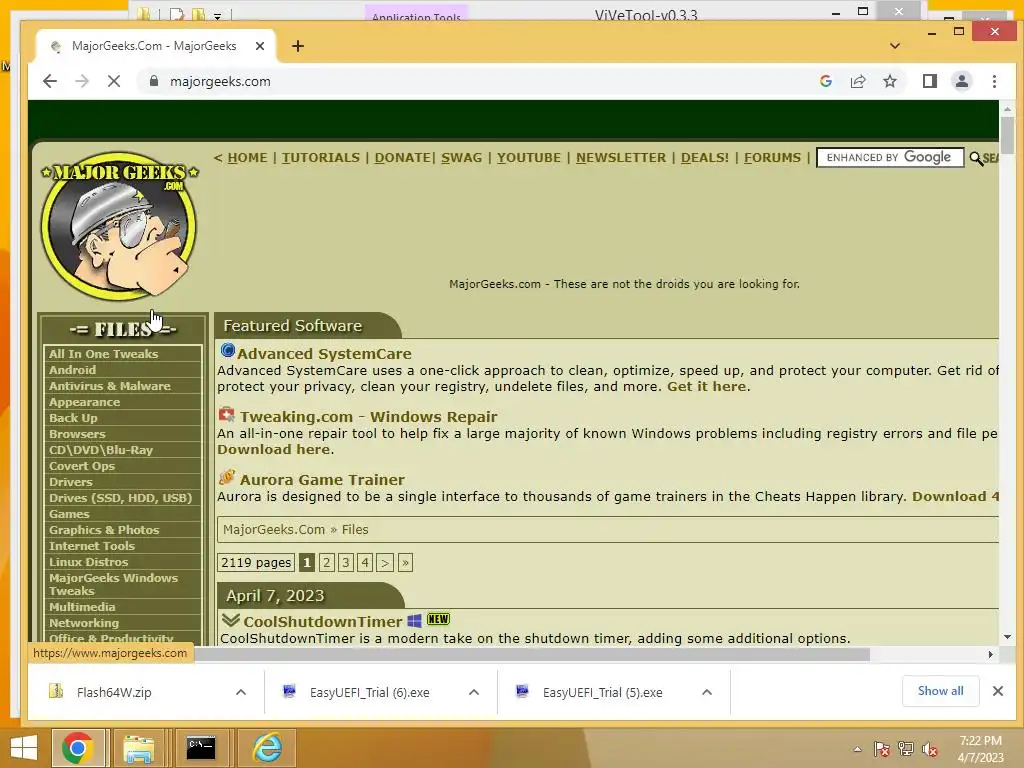Click the search magnifier icon
The image size is (1024, 768).
point(976,158)
